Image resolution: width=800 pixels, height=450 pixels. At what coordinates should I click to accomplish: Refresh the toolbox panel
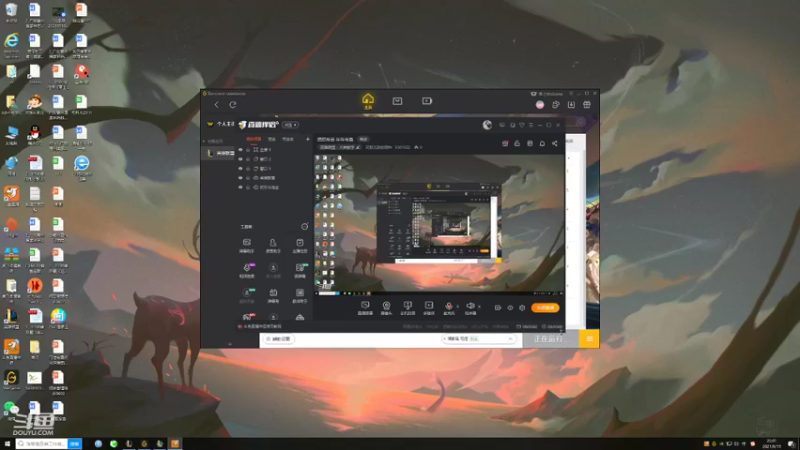305,227
